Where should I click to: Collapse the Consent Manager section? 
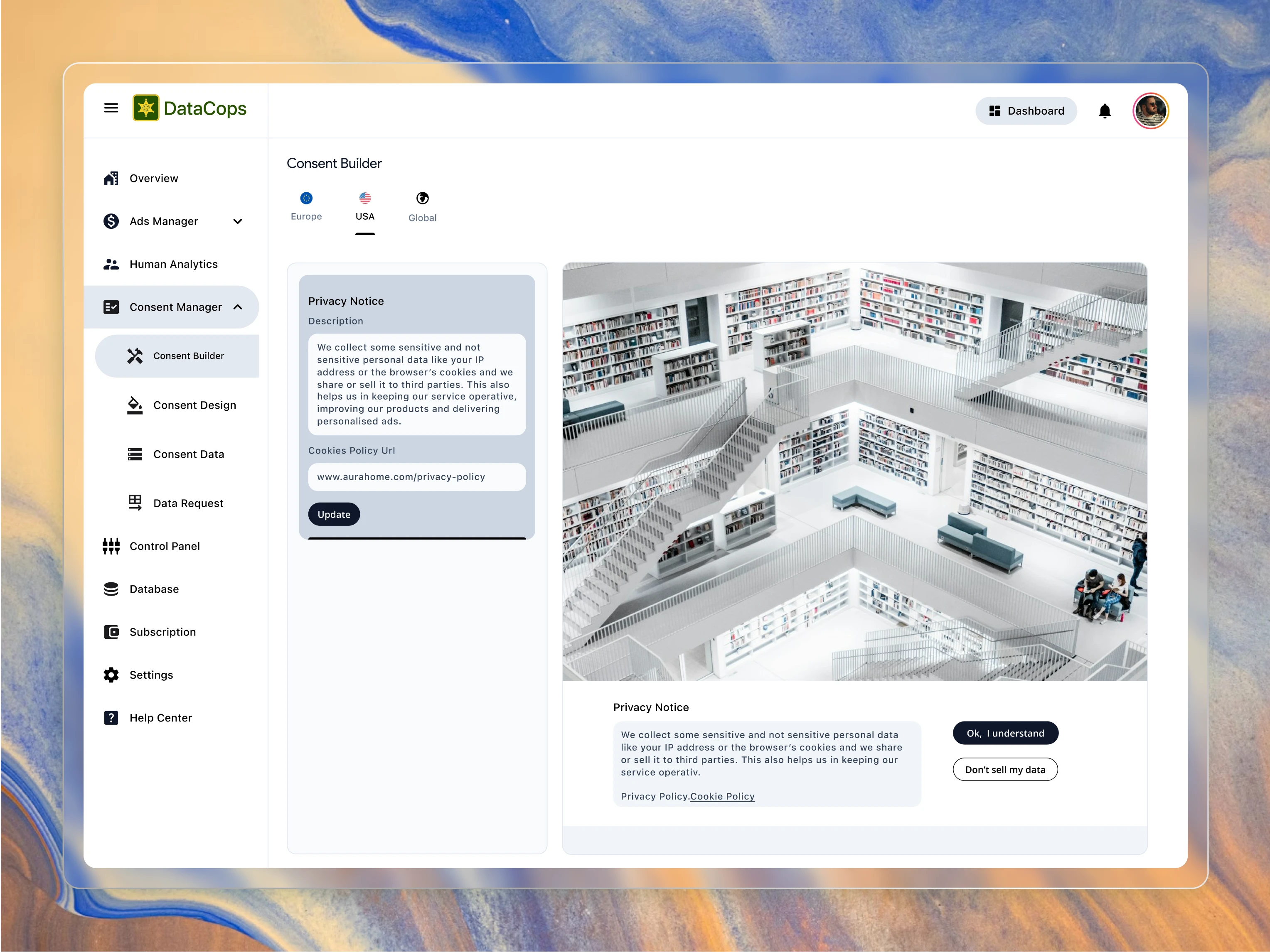click(238, 307)
